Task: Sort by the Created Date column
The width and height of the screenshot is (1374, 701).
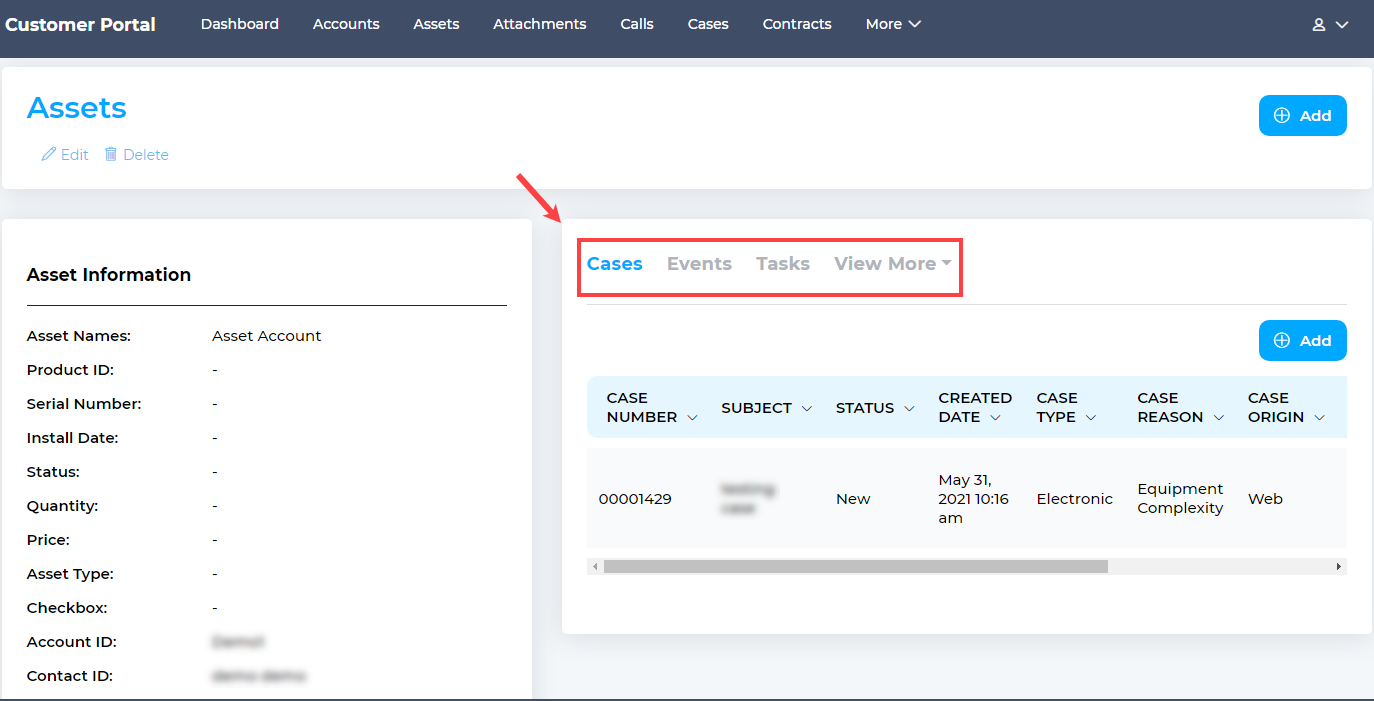Action: tap(995, 418)
